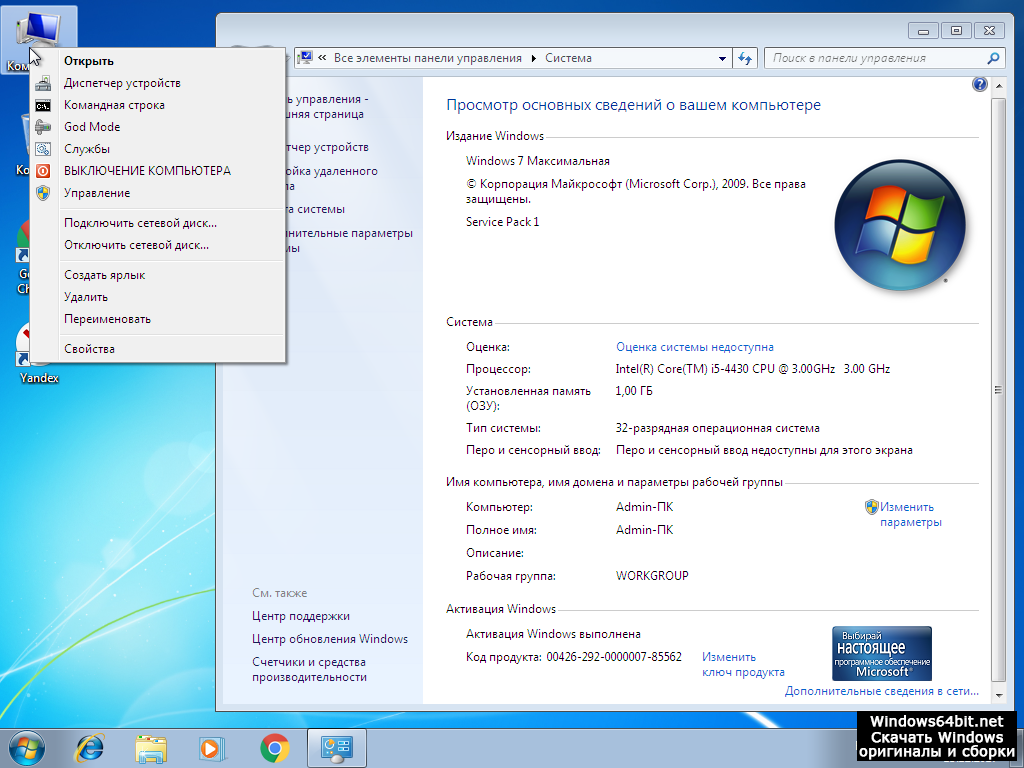Click the gear icon next to Службы
Viewport: 1024px width, 768px height.
click(43, 149)
